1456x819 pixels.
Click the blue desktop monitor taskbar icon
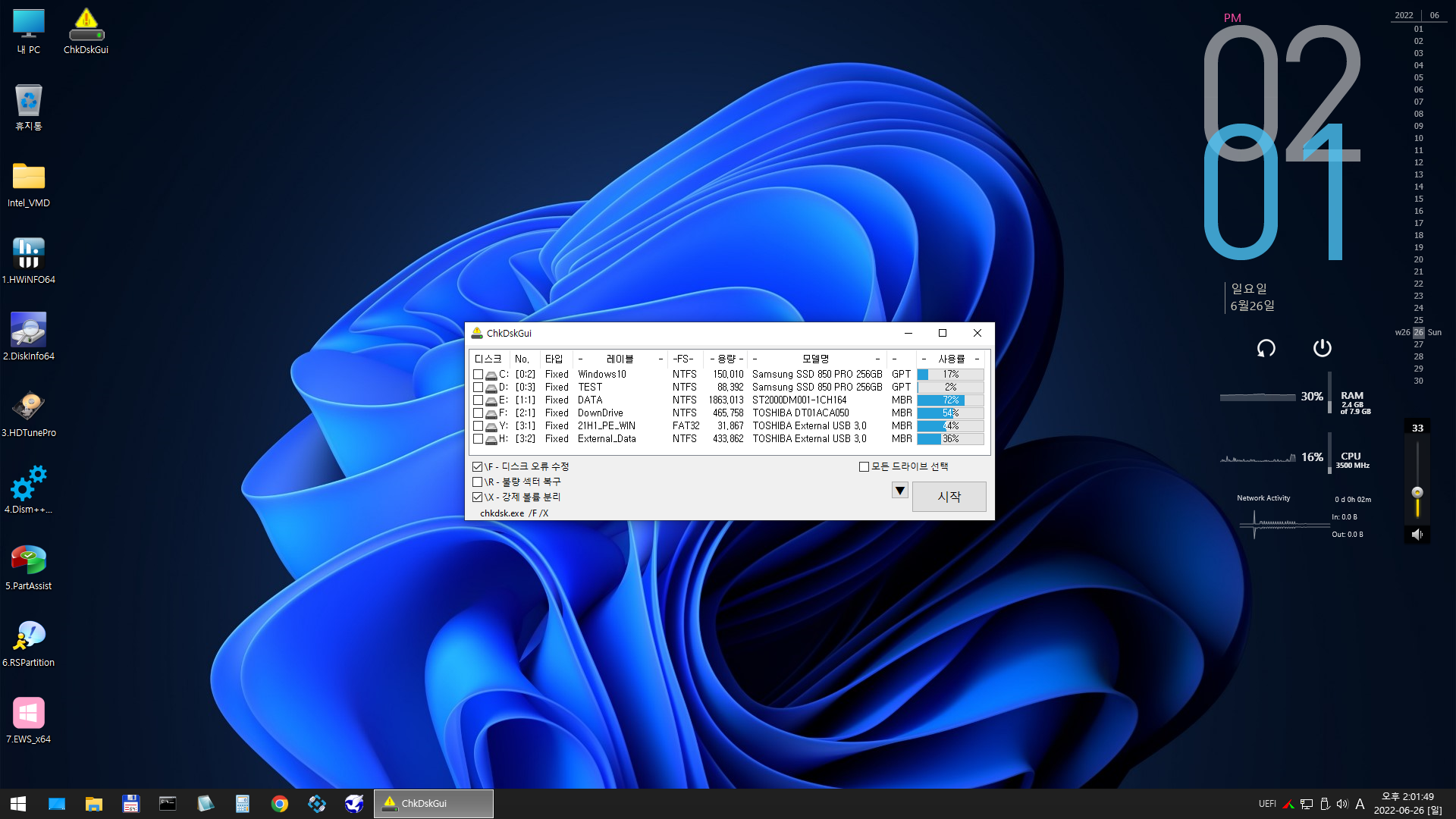point(57,803)
